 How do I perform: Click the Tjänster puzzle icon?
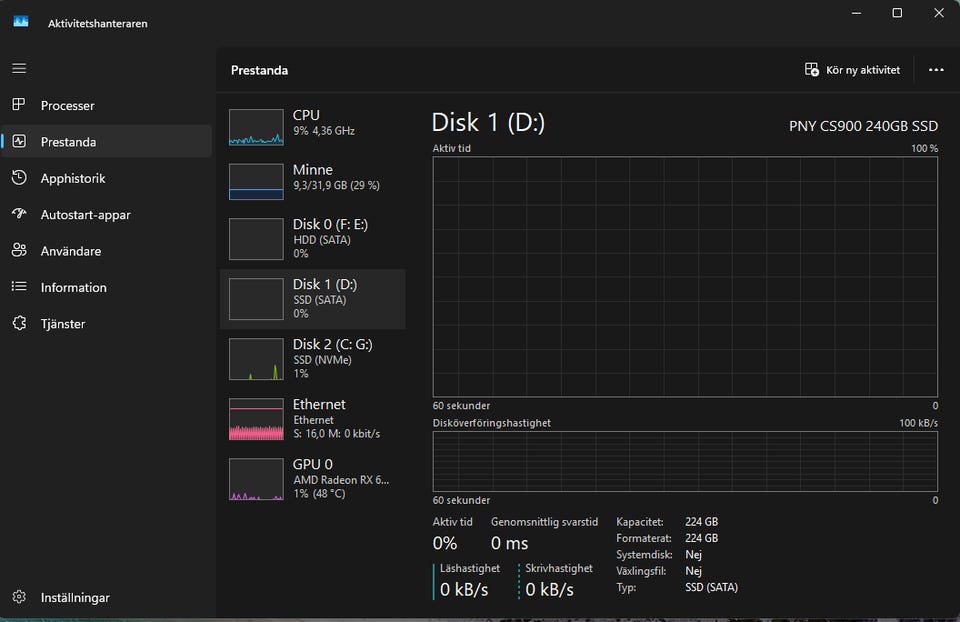[x=19, y=323]
